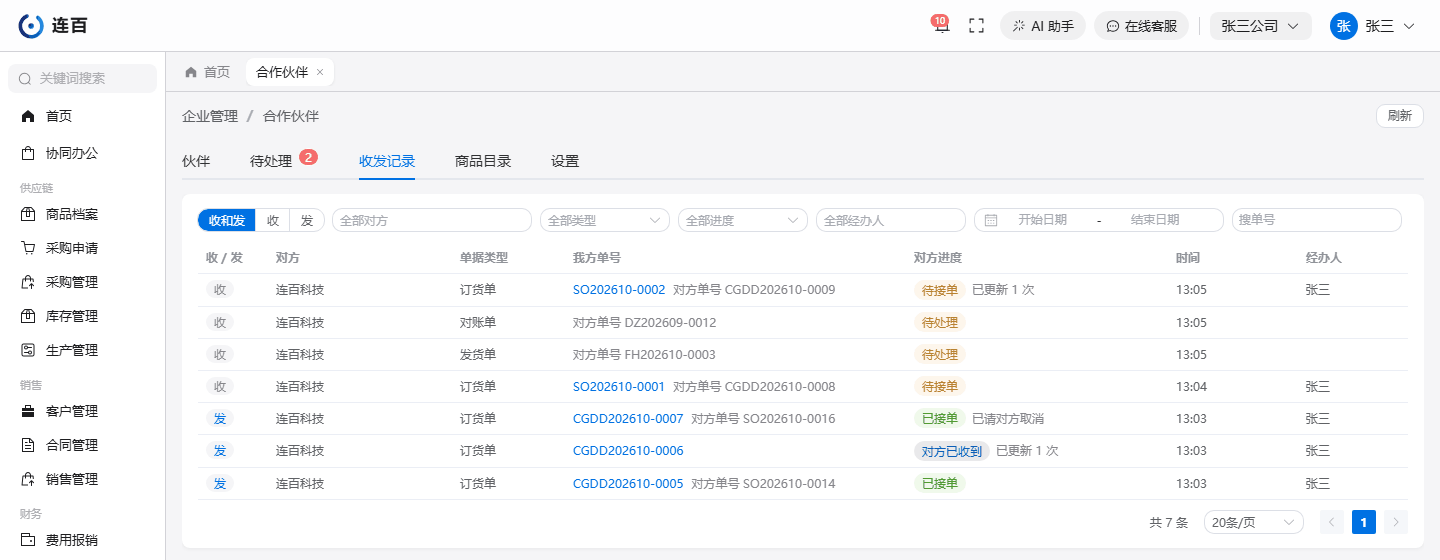1440x560 pixels.
Task: Open order link SO202610-0001
Action: point(619,386)
